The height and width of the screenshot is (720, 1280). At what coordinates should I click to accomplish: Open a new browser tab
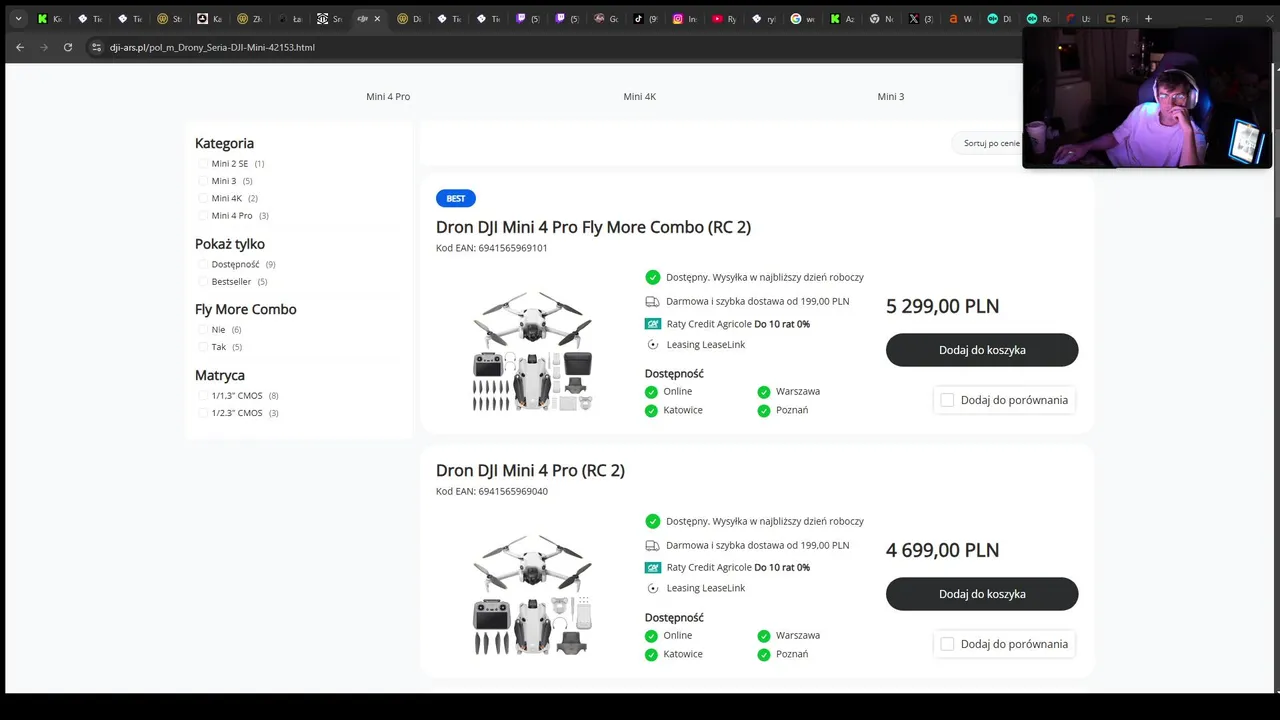(1148, 18)
